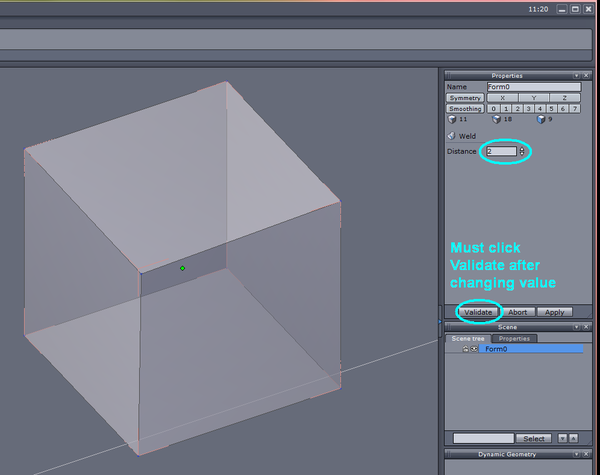Click the up arrow next to Select
Viewport: 600px width, 475px height.
573,438
